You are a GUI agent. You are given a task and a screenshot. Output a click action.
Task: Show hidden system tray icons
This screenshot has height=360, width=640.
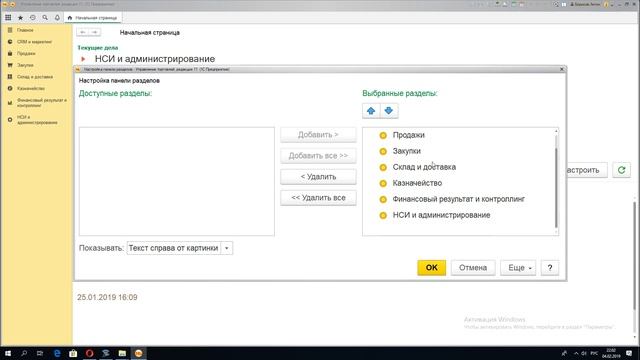[576, 353]
